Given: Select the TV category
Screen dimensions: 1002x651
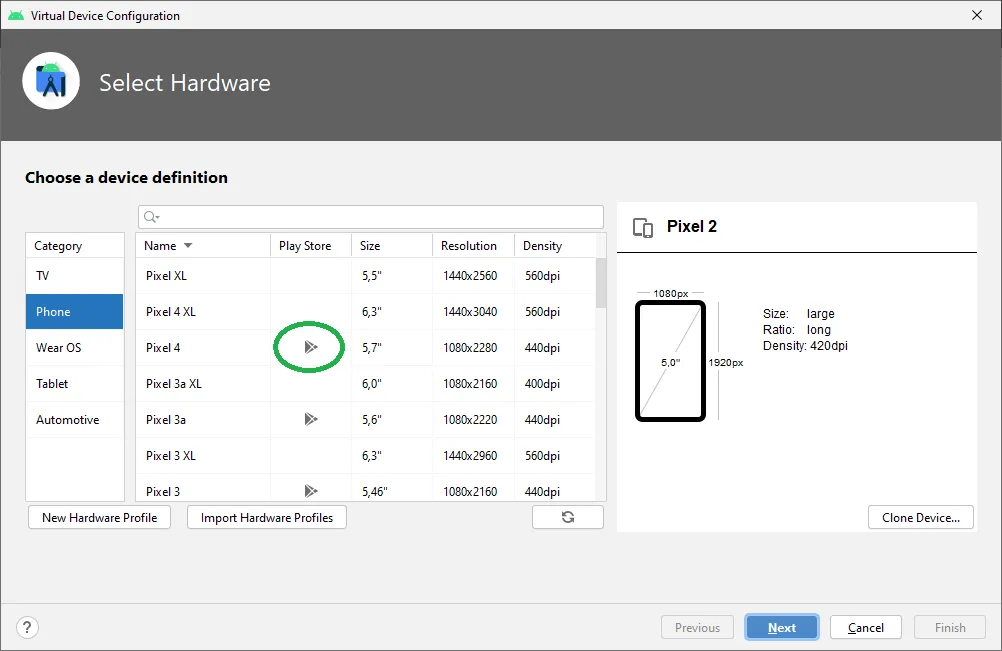Looking at the screenshot, I should (75, 275).
